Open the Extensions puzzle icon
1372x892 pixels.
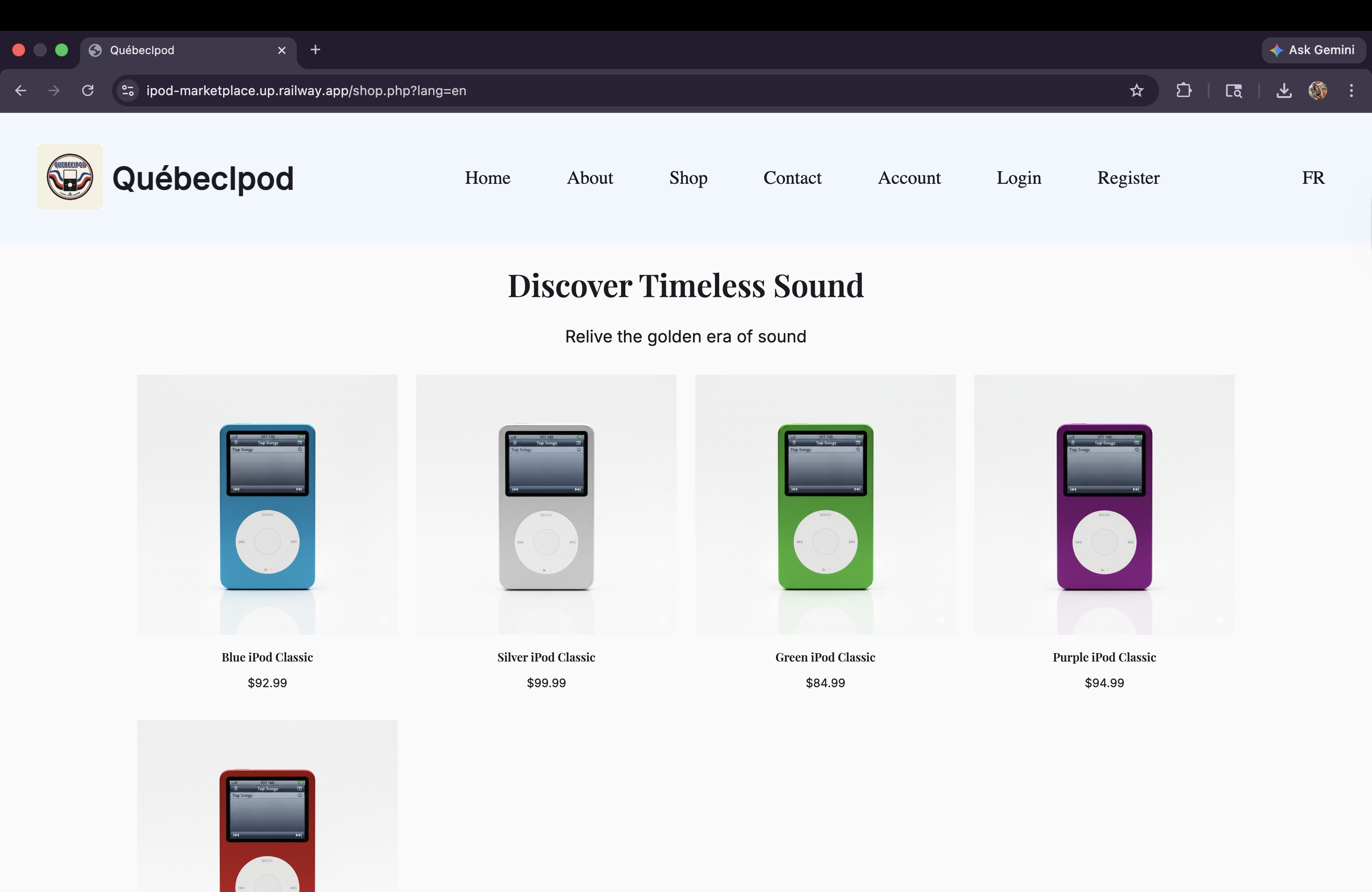[x=1183, y=91]
